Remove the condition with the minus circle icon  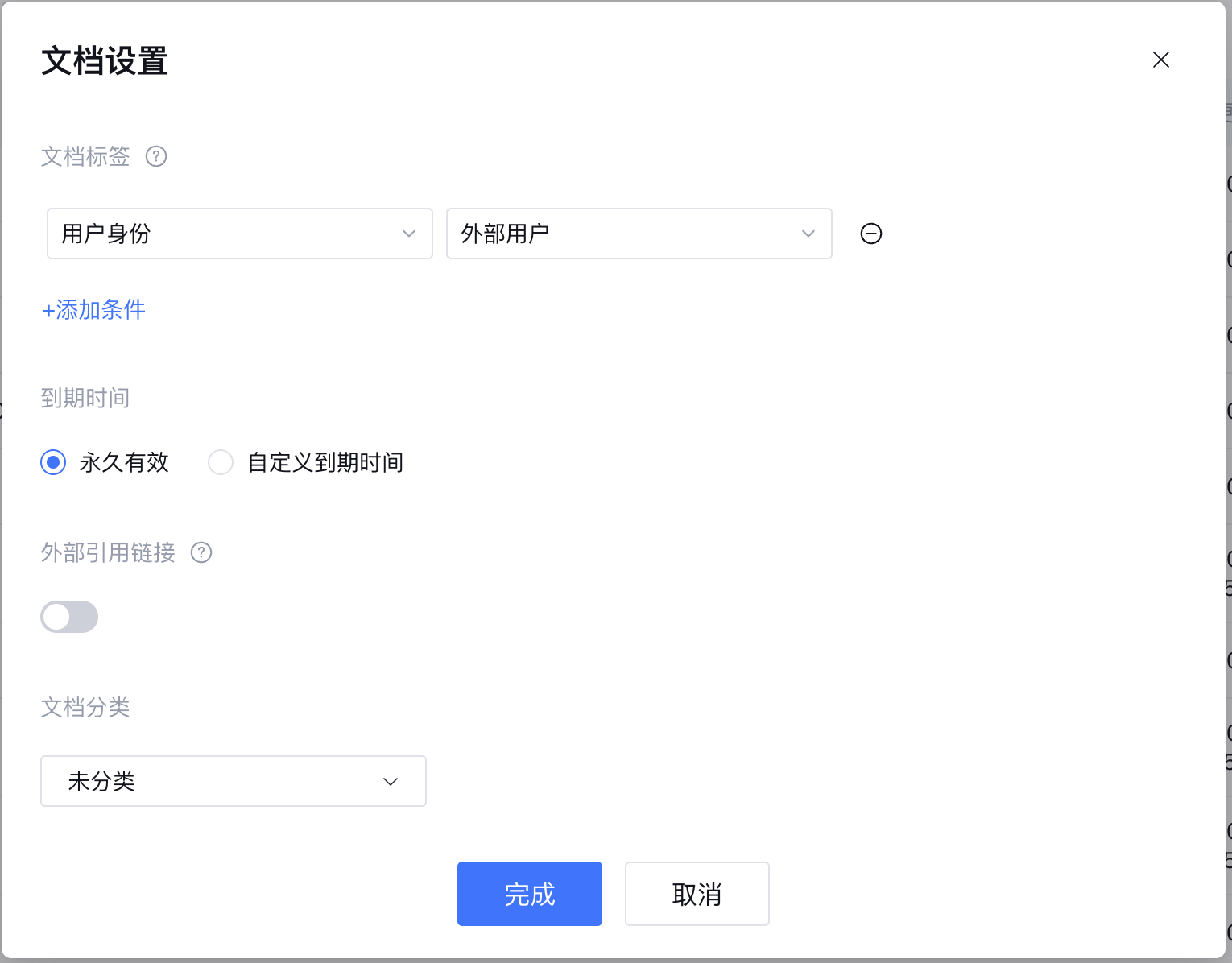click(870, 234)
